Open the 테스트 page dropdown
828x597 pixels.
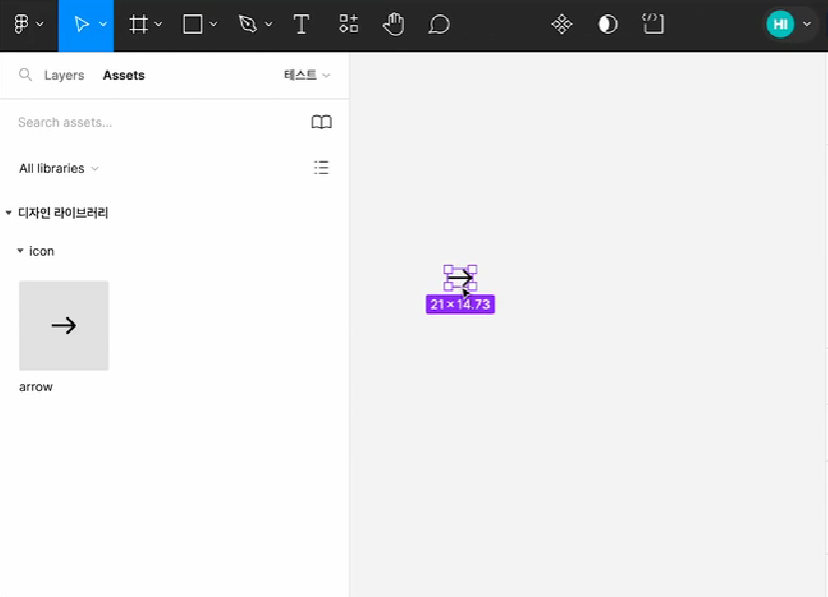[307, 75]
